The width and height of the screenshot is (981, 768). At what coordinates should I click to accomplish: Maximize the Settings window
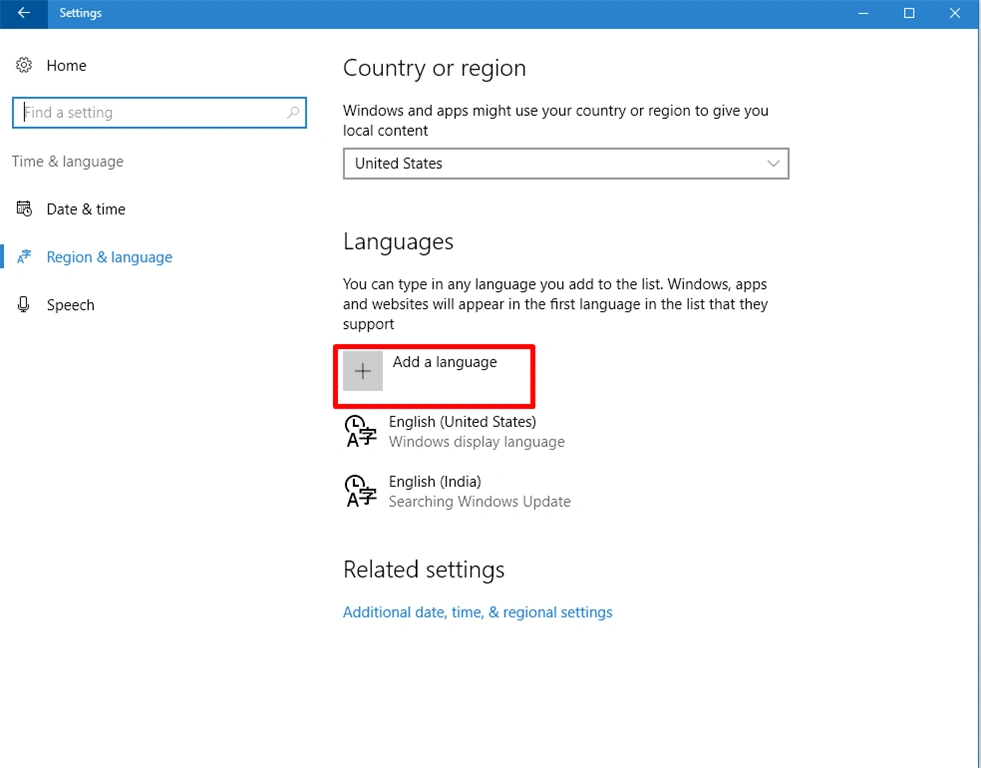(x=909, y=13)
